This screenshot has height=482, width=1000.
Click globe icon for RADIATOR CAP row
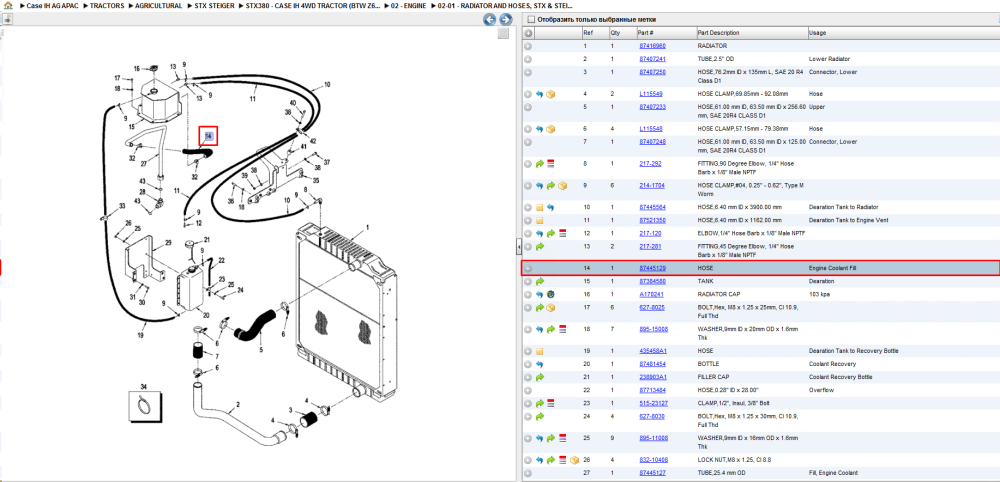(550, 295)
